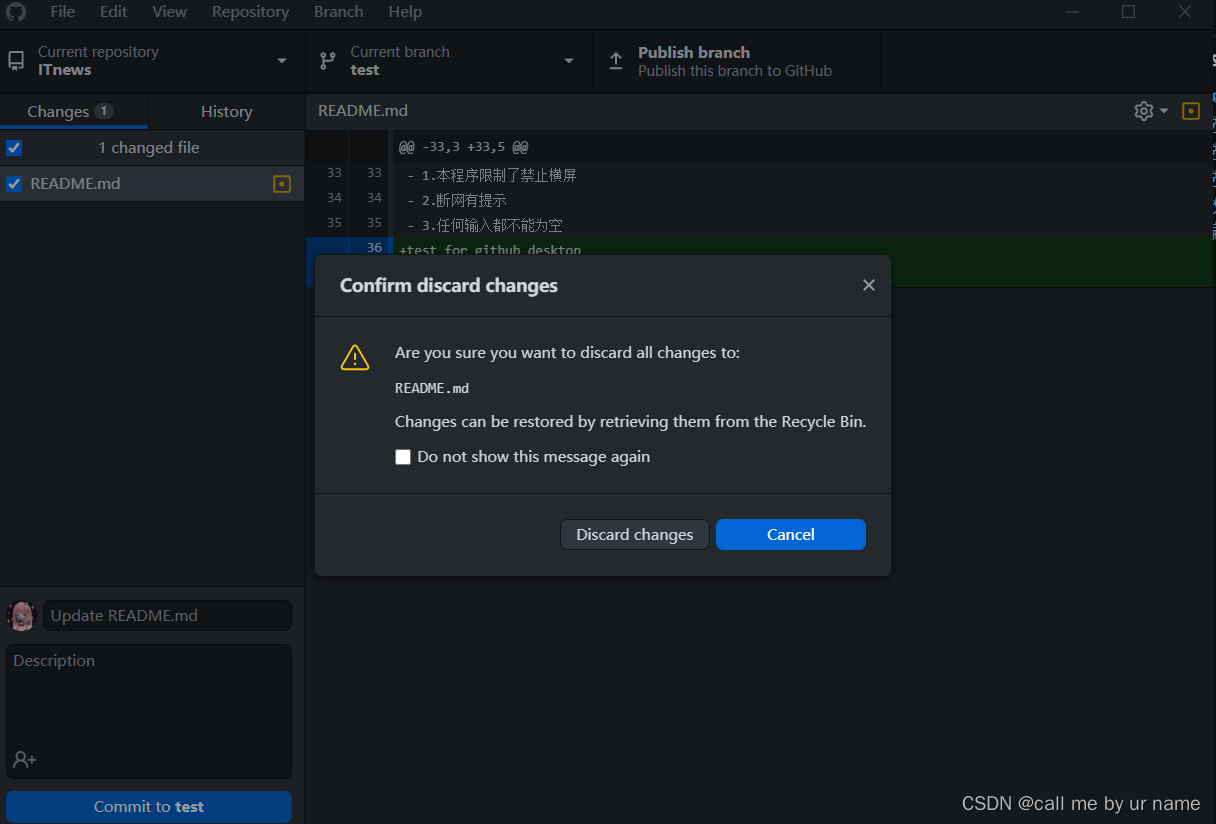
Task: Check 'Do not show this message again'
Action: (x=403, y=457)
